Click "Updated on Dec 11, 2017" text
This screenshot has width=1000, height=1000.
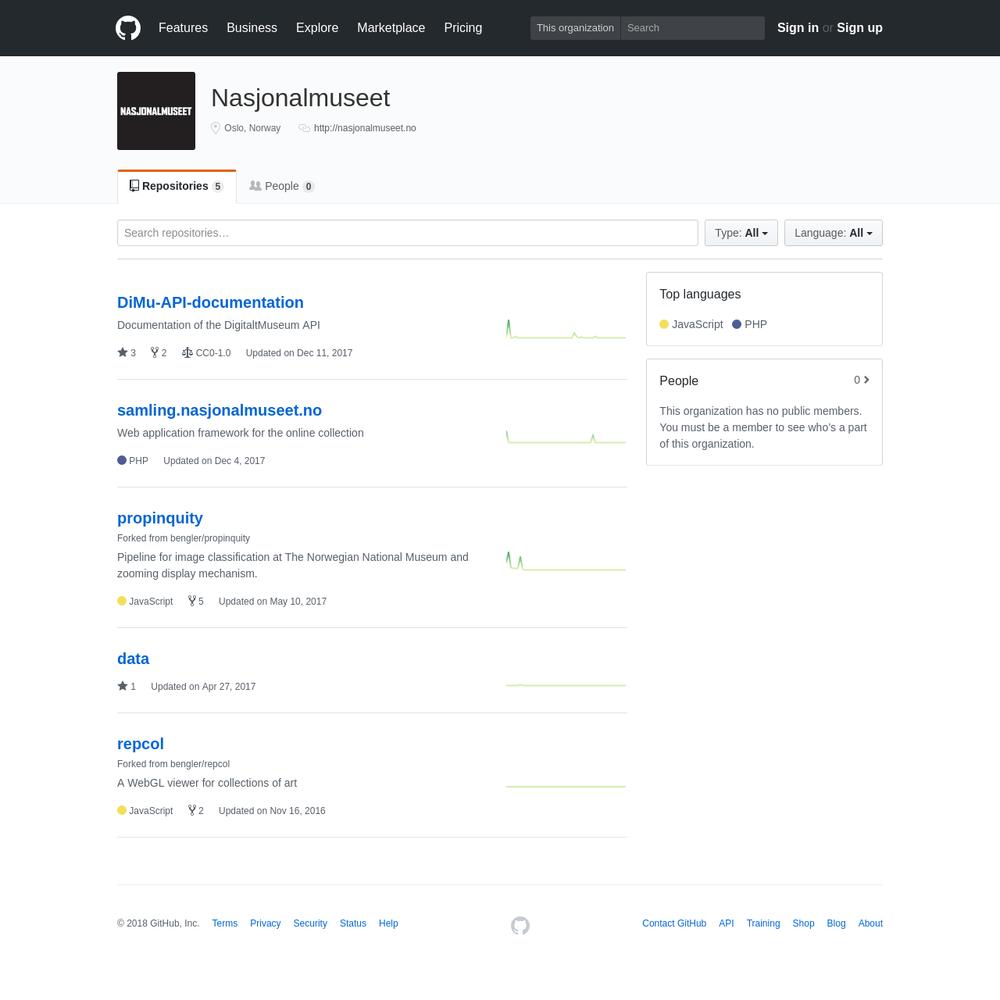(299, 353)
